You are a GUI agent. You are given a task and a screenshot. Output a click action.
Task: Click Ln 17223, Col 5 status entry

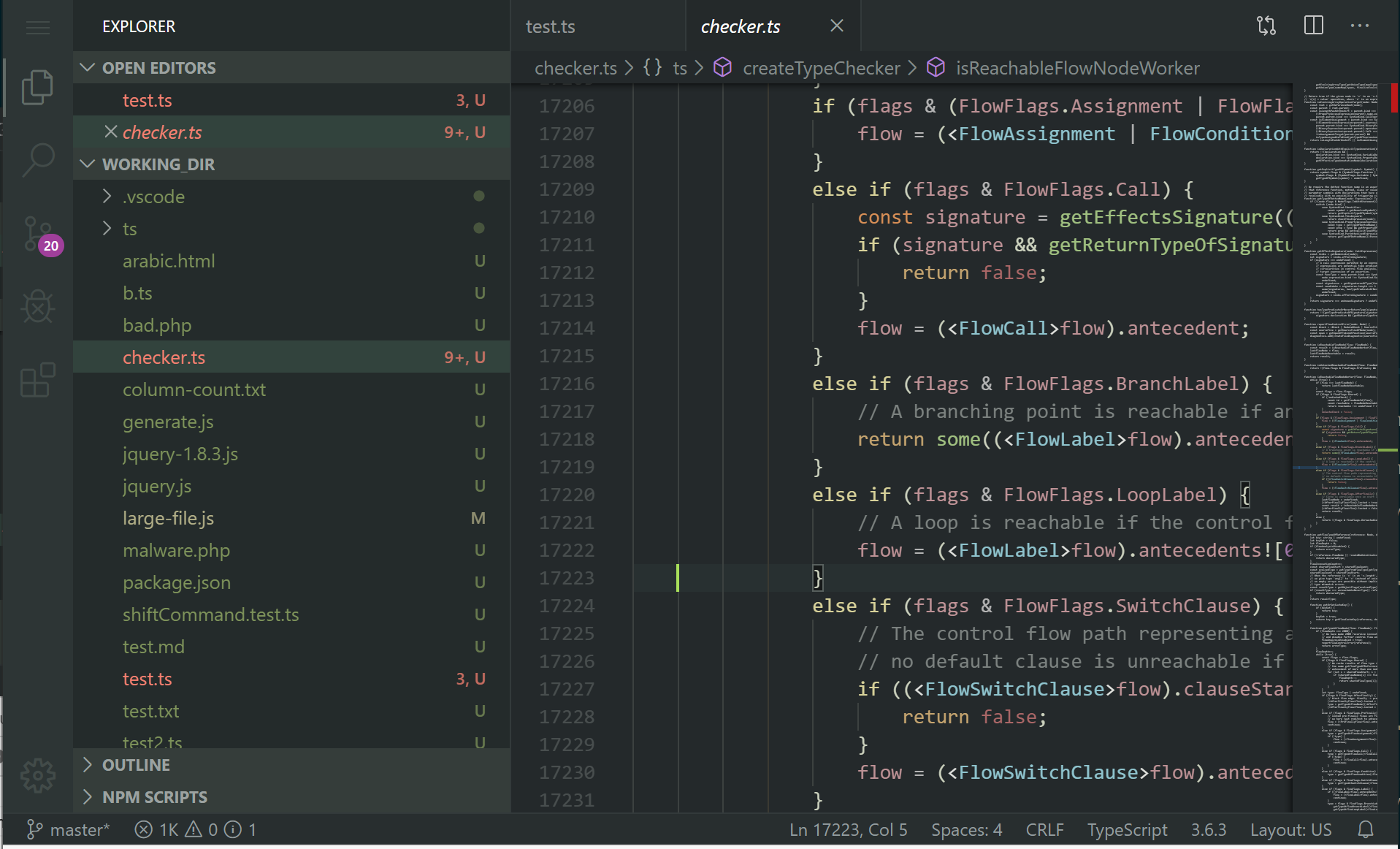(x=848, y=829)
